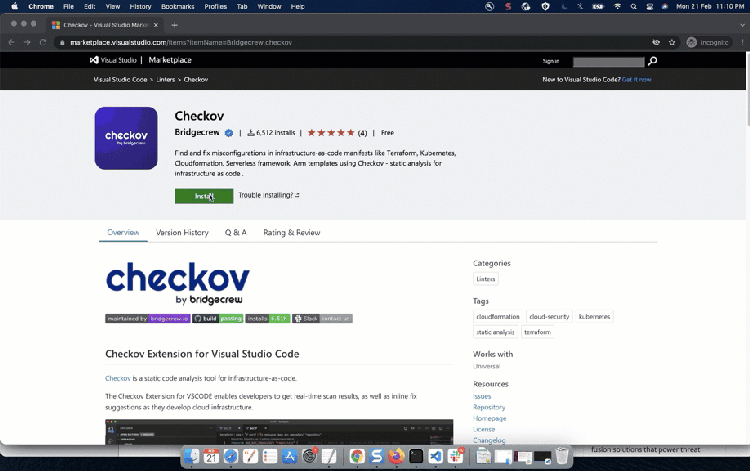This screenshot has width=750, height=471.
Task: Click the Trouble Installing? link
Action: (269, 196)
